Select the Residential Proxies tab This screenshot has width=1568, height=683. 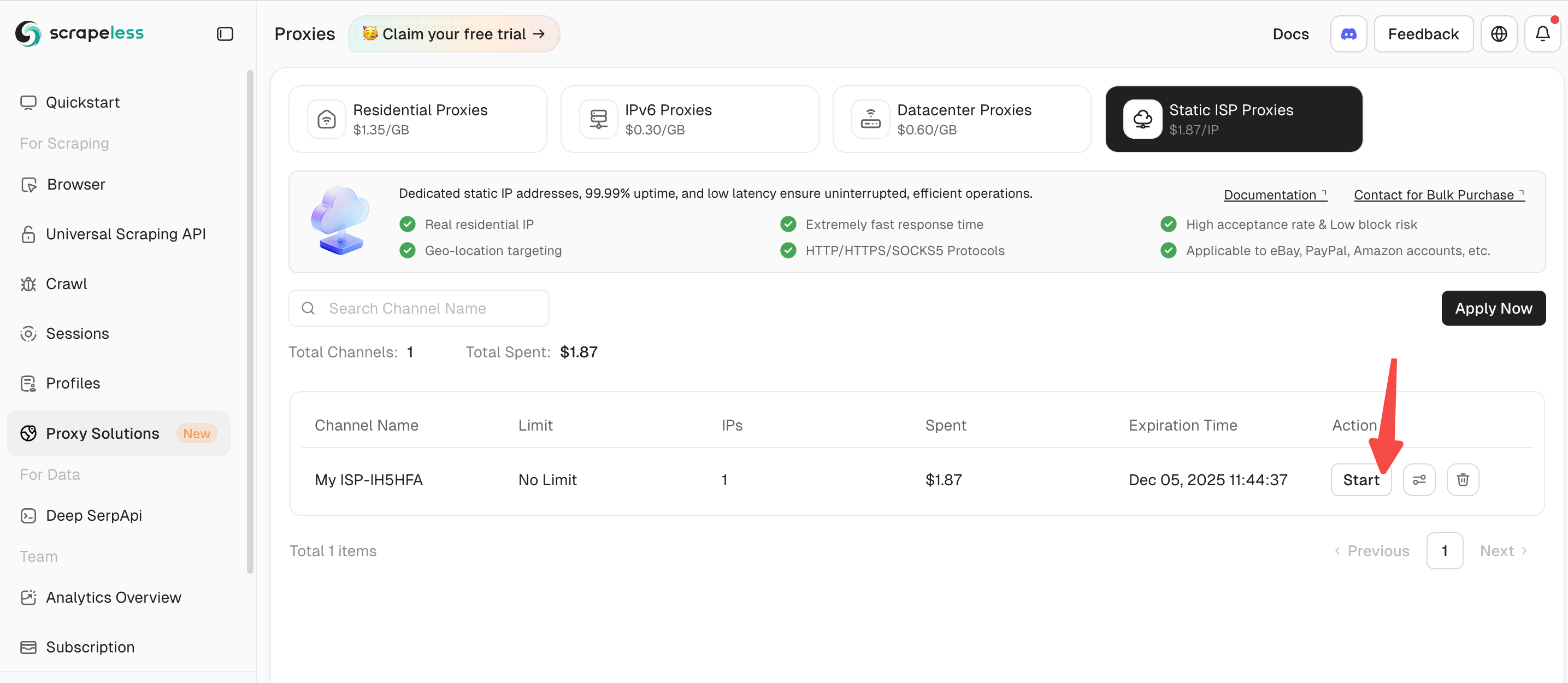click(417, 119)
